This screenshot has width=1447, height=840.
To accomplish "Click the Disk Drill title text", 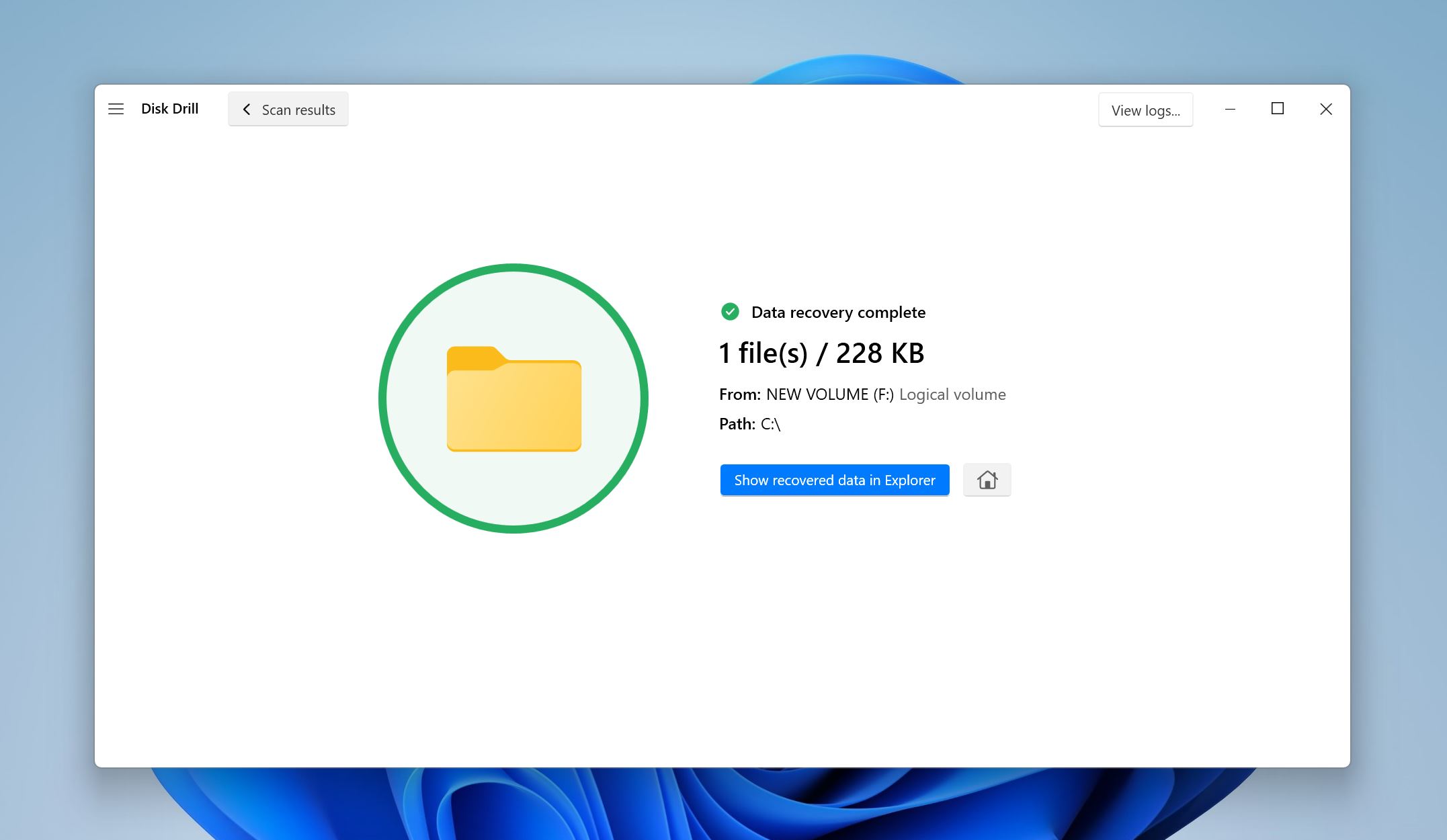I will coord(169,109).
